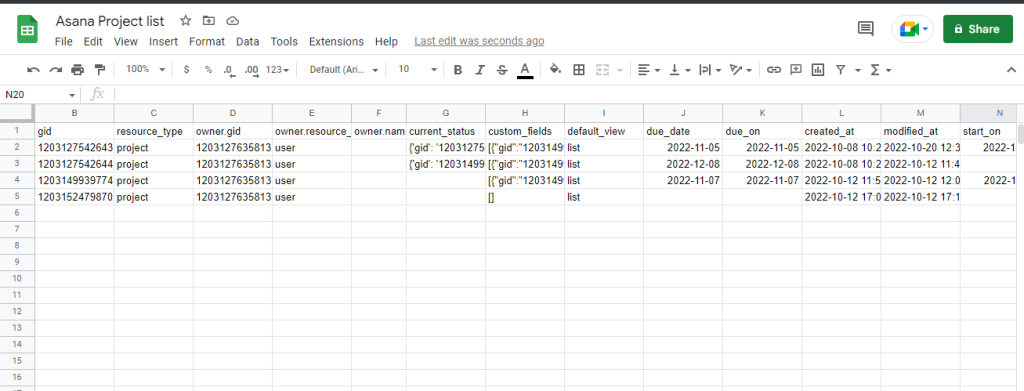Select the modified_at header cell

(921, 131)
